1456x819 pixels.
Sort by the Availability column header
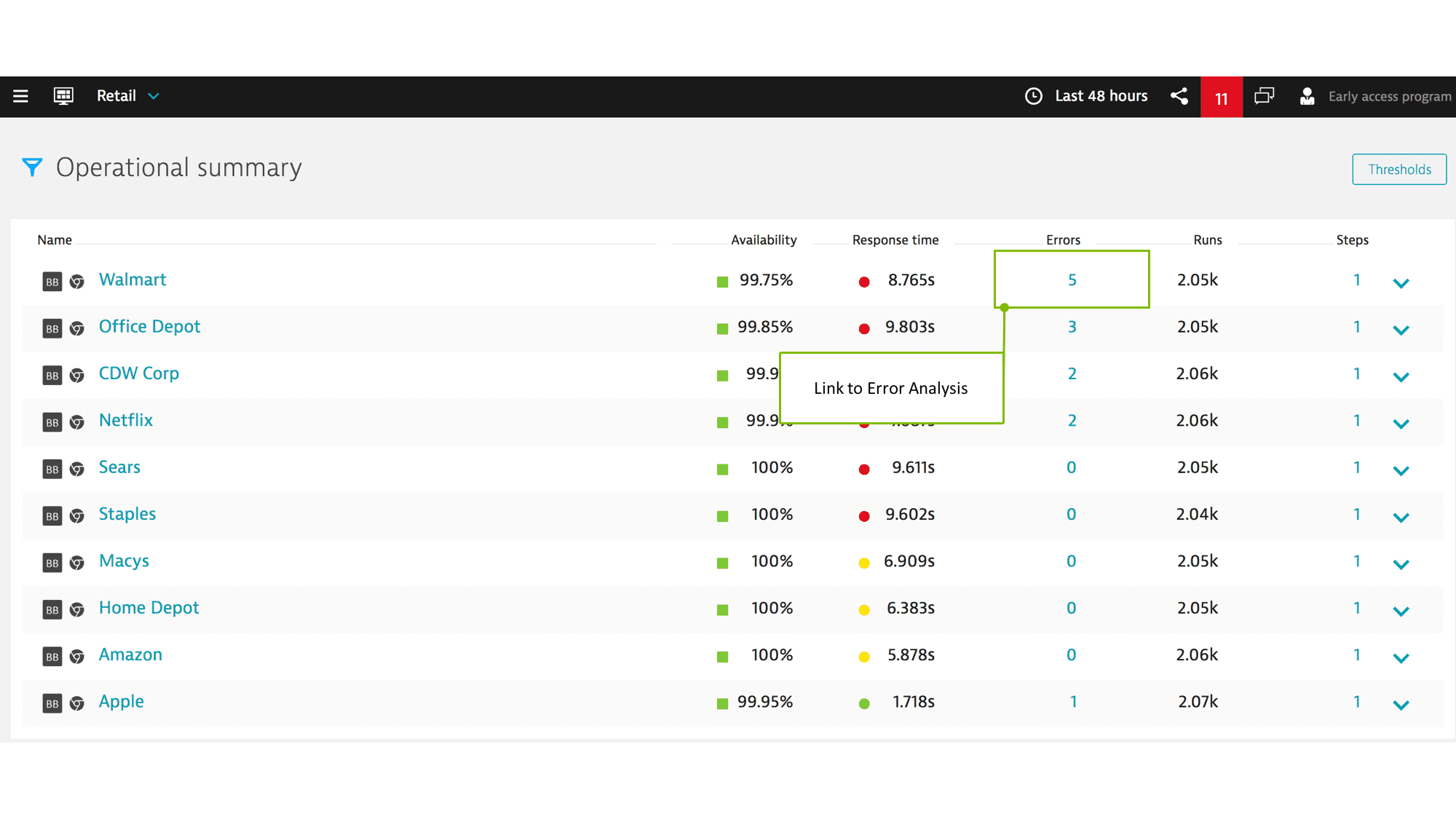pyautogui.click(x=764, y=240)
